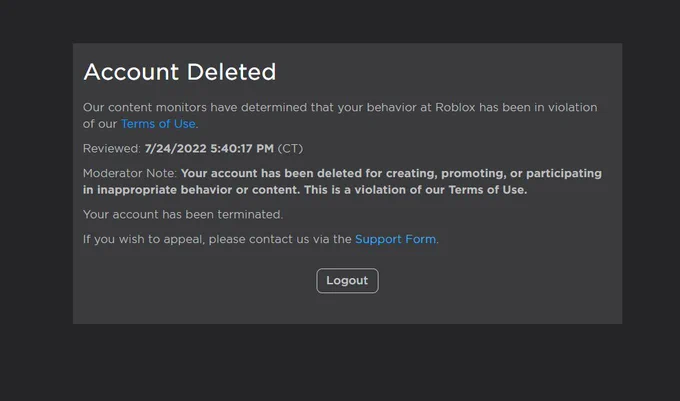The width and height of the screenshot is (680, 401).
Task: Click the 'inappropriate behavior or content' phrase
Action: 198,190
